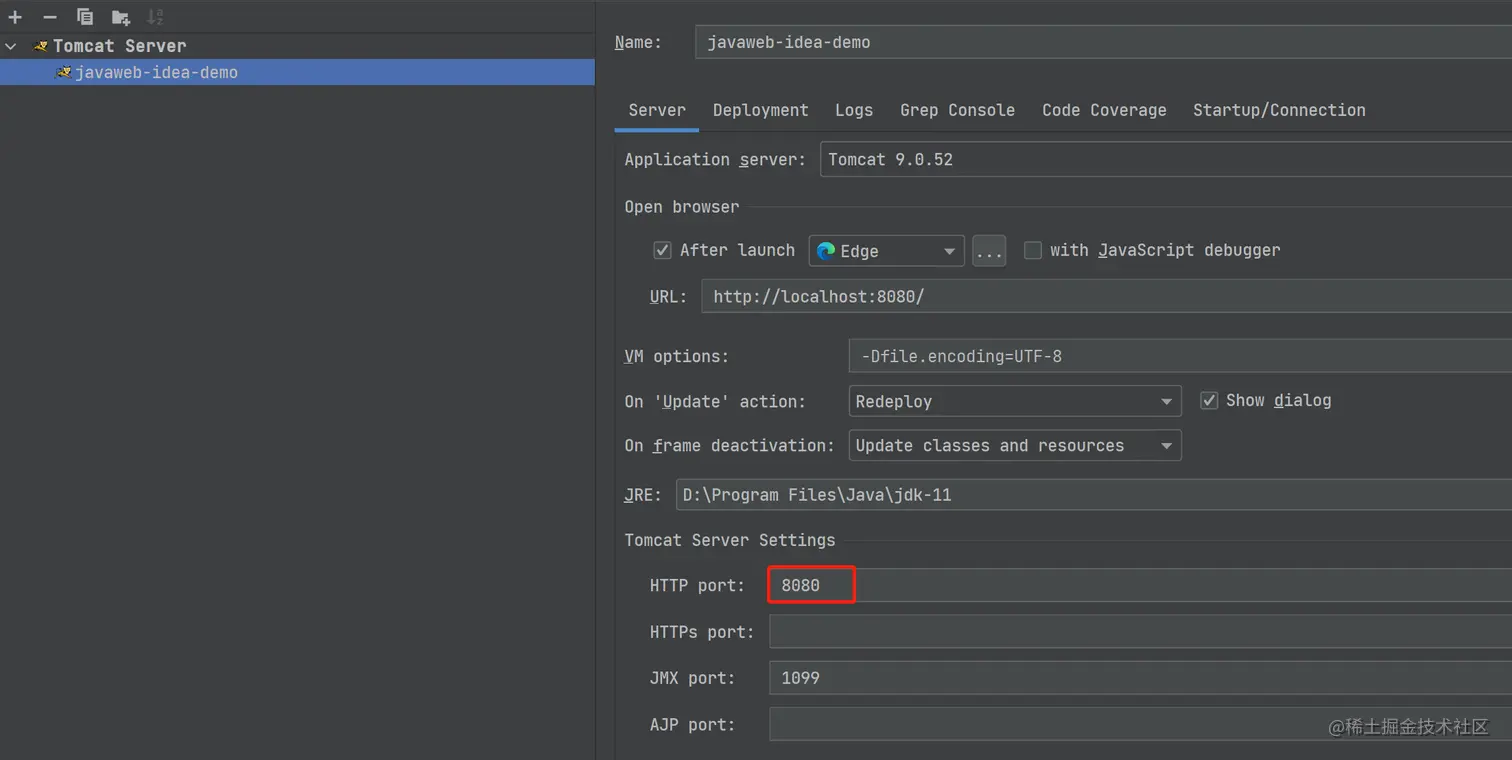Click the HTTP port field
1512x760 pixels.
pyautogui.click(x=1140, y=585)
